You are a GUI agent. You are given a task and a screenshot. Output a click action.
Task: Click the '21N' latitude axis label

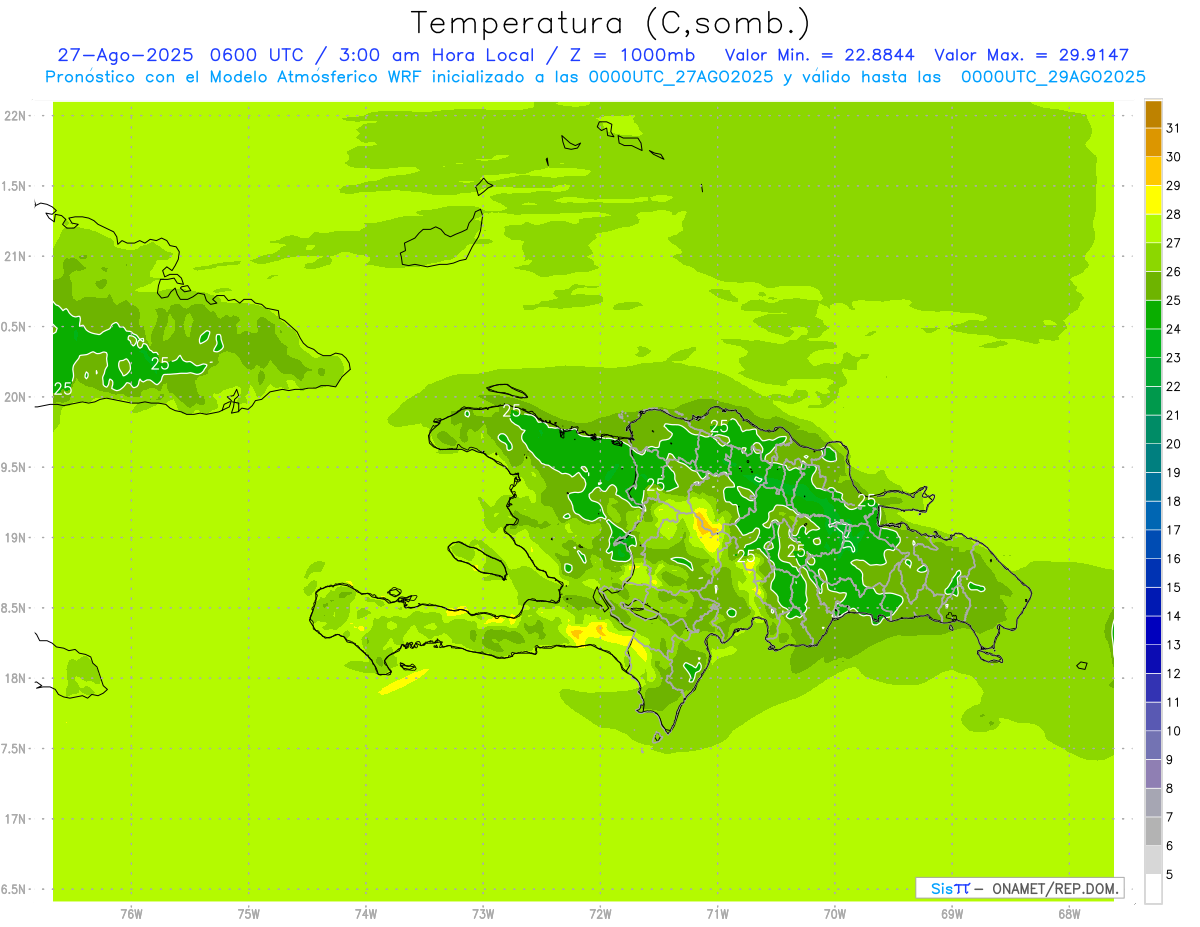coord(16,257)
